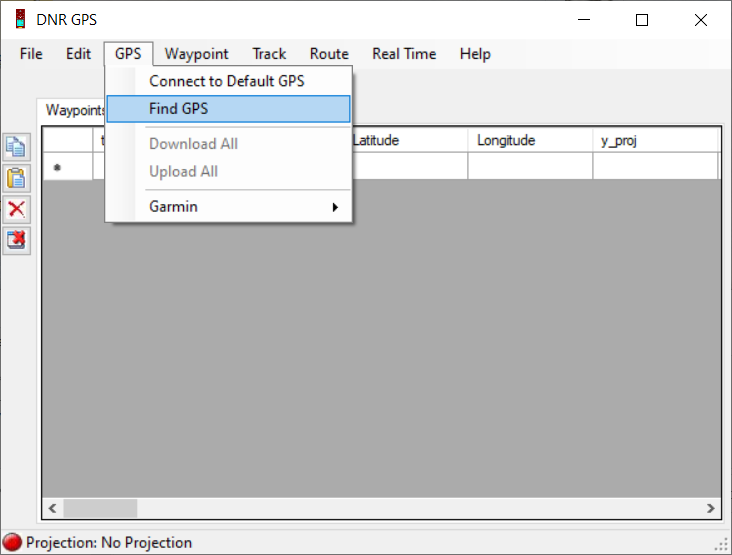This screenshot has height=555, width=732.
Task: Choose Connect to Default GPS
Action: click(x=228, y=81)
